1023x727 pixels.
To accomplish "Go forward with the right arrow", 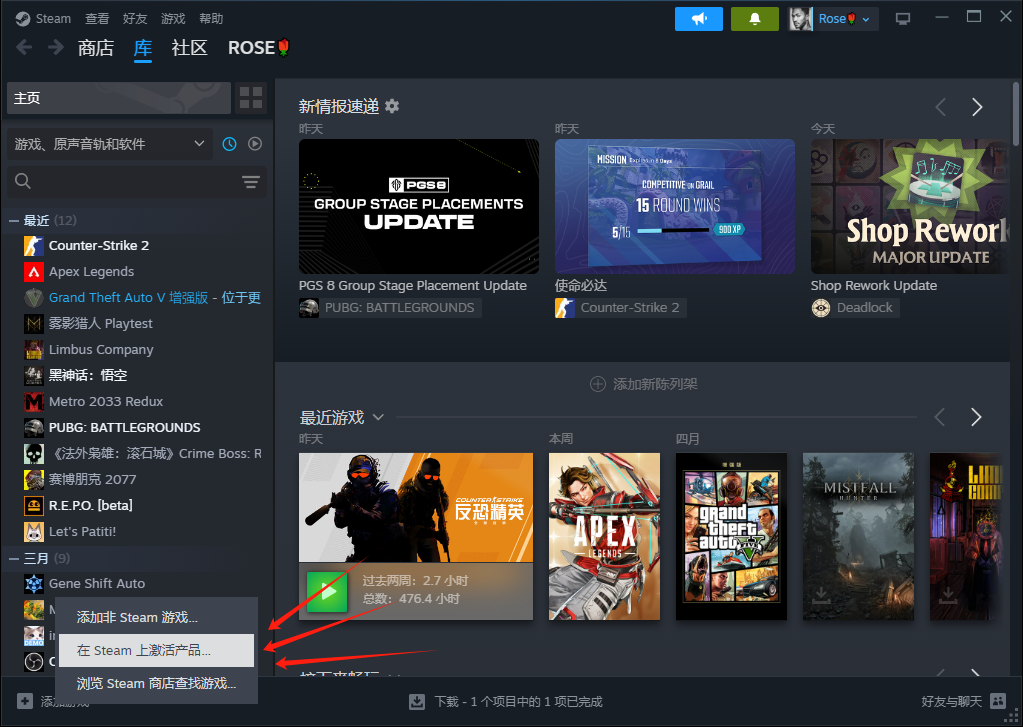I will pos(56,47).
